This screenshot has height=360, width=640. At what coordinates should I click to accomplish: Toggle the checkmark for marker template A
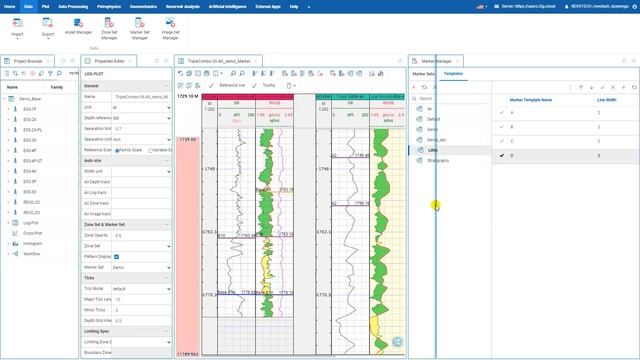pyautogui.click(x=502, y=113)
